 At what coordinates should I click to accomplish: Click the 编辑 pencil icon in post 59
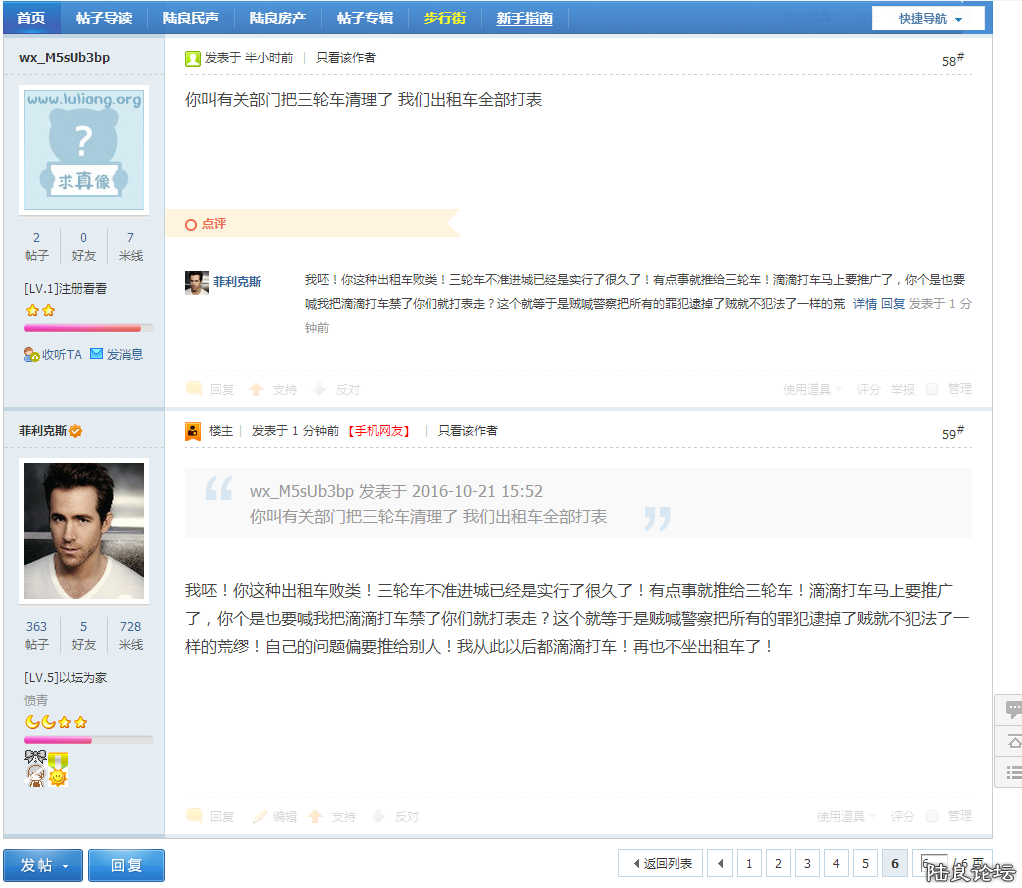[260, 816]
